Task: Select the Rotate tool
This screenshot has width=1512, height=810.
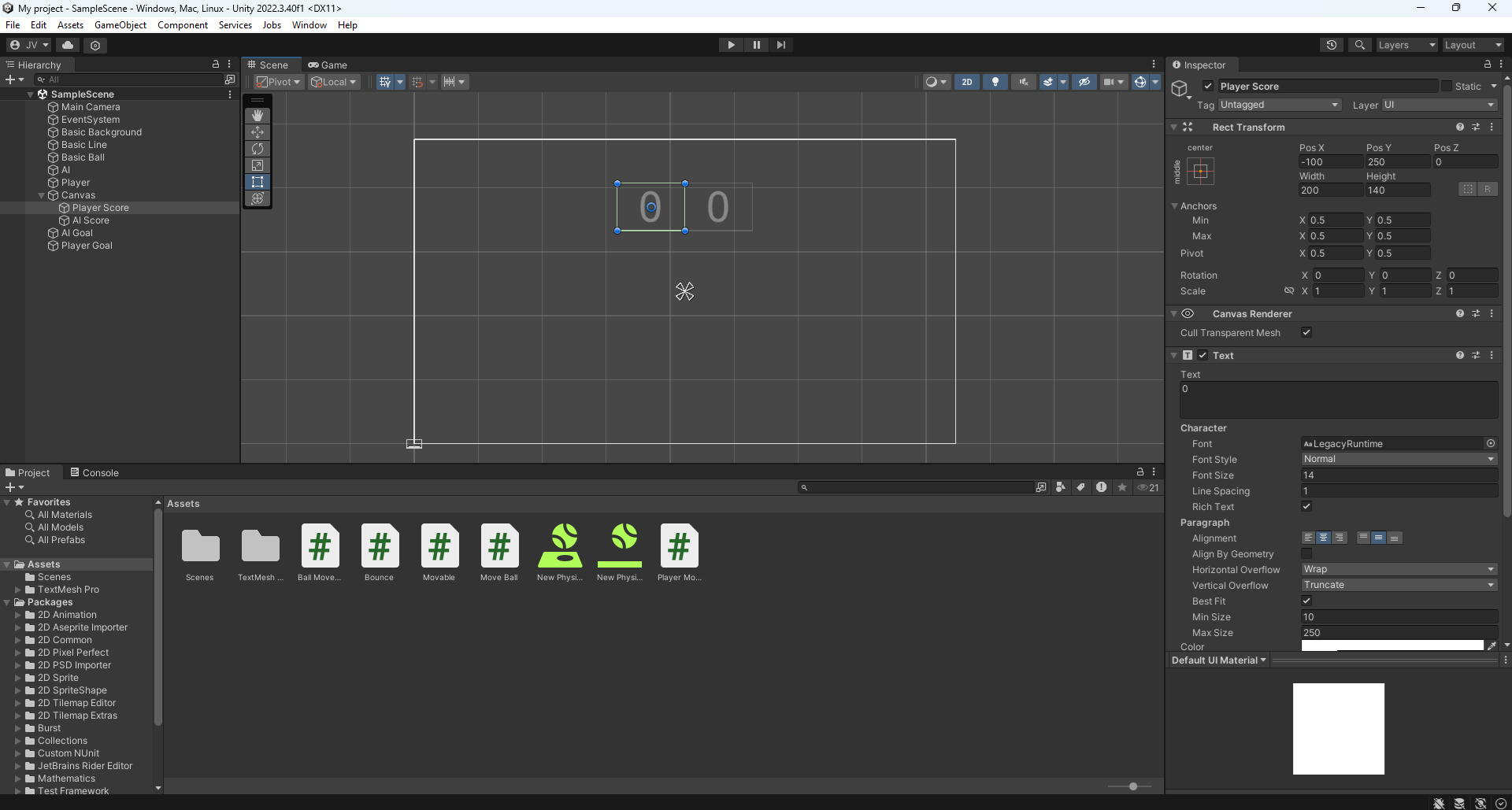Action: click(x=258, y=149)
